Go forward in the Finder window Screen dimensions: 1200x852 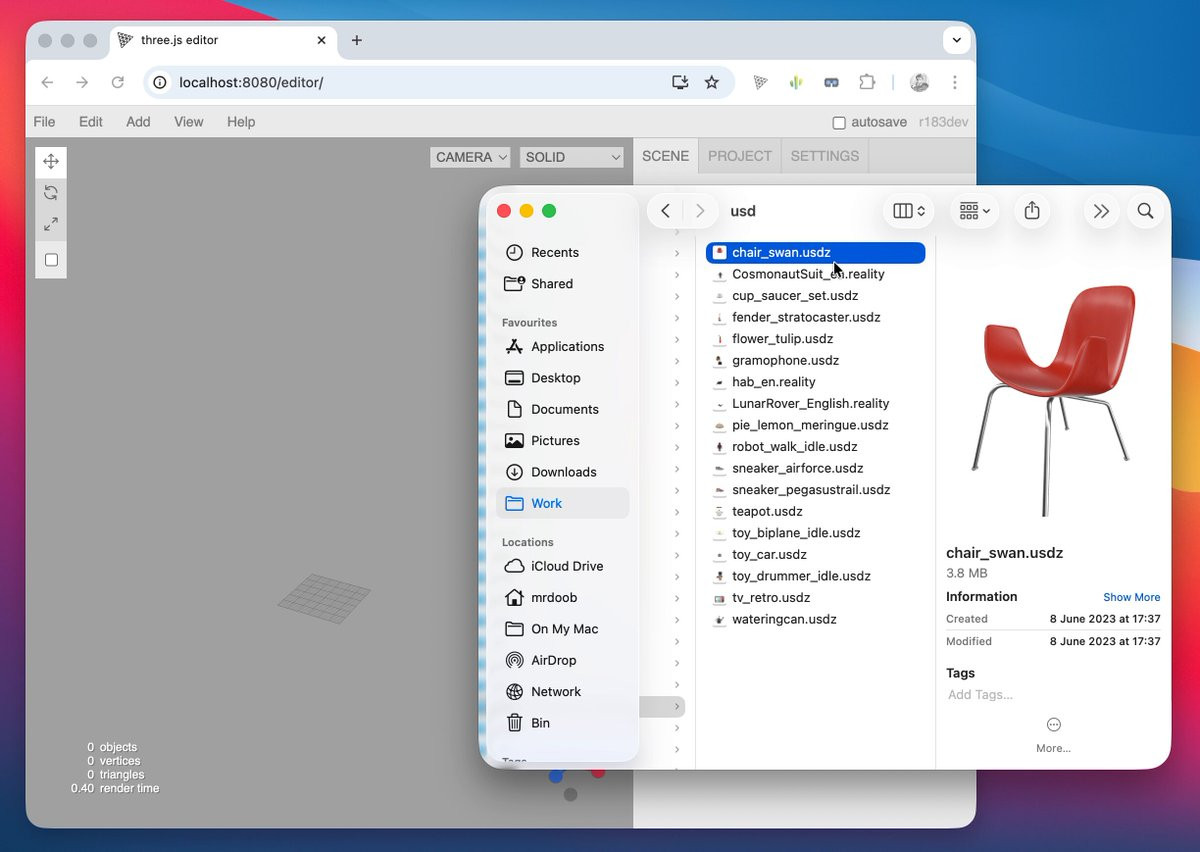point(700,211)
